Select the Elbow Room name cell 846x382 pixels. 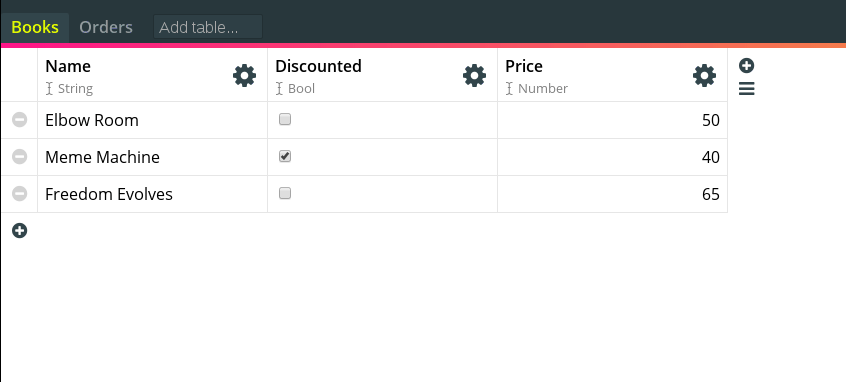click(x=152, y=120)
